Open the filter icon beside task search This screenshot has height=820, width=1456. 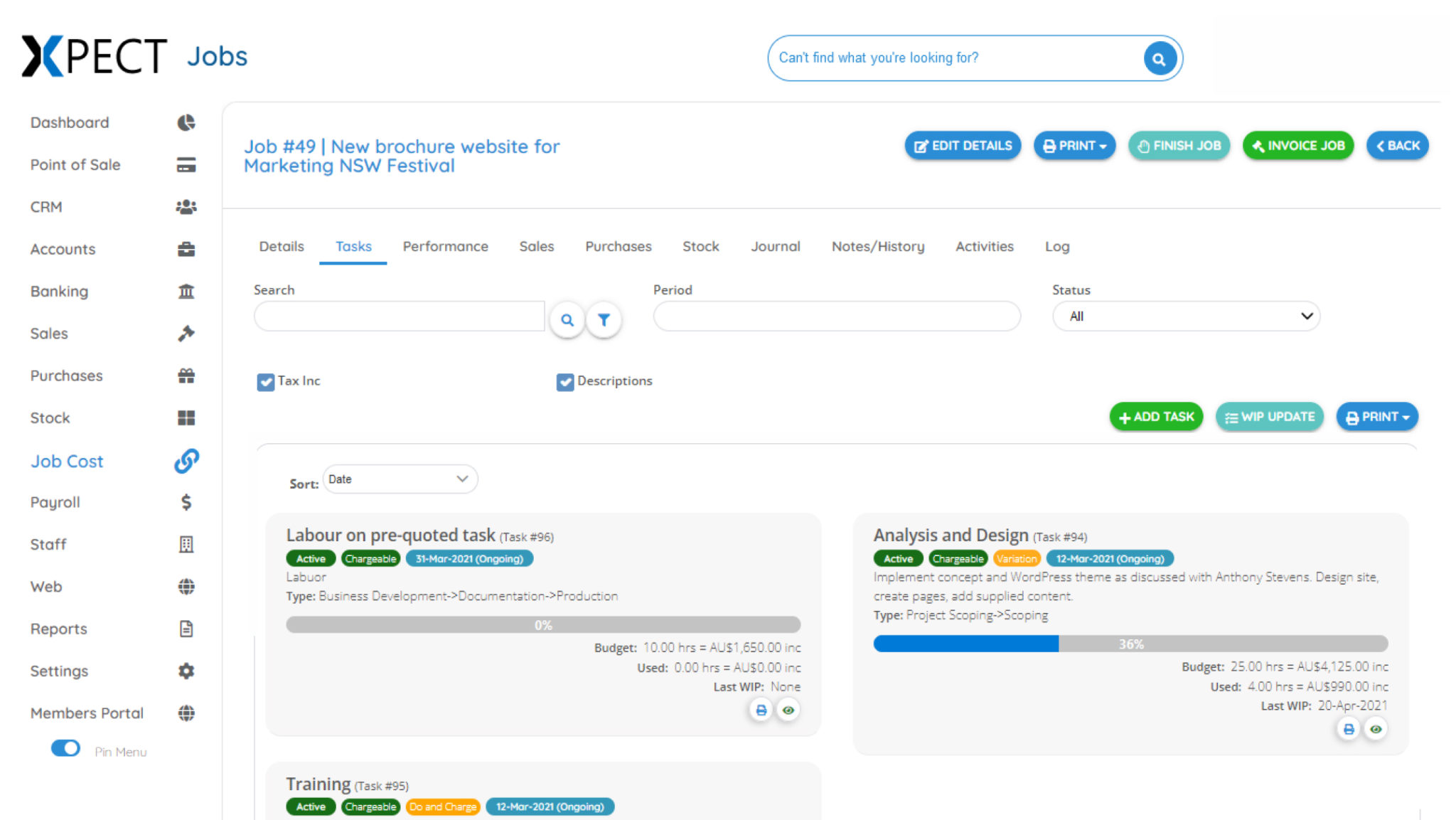click(604, 320)
